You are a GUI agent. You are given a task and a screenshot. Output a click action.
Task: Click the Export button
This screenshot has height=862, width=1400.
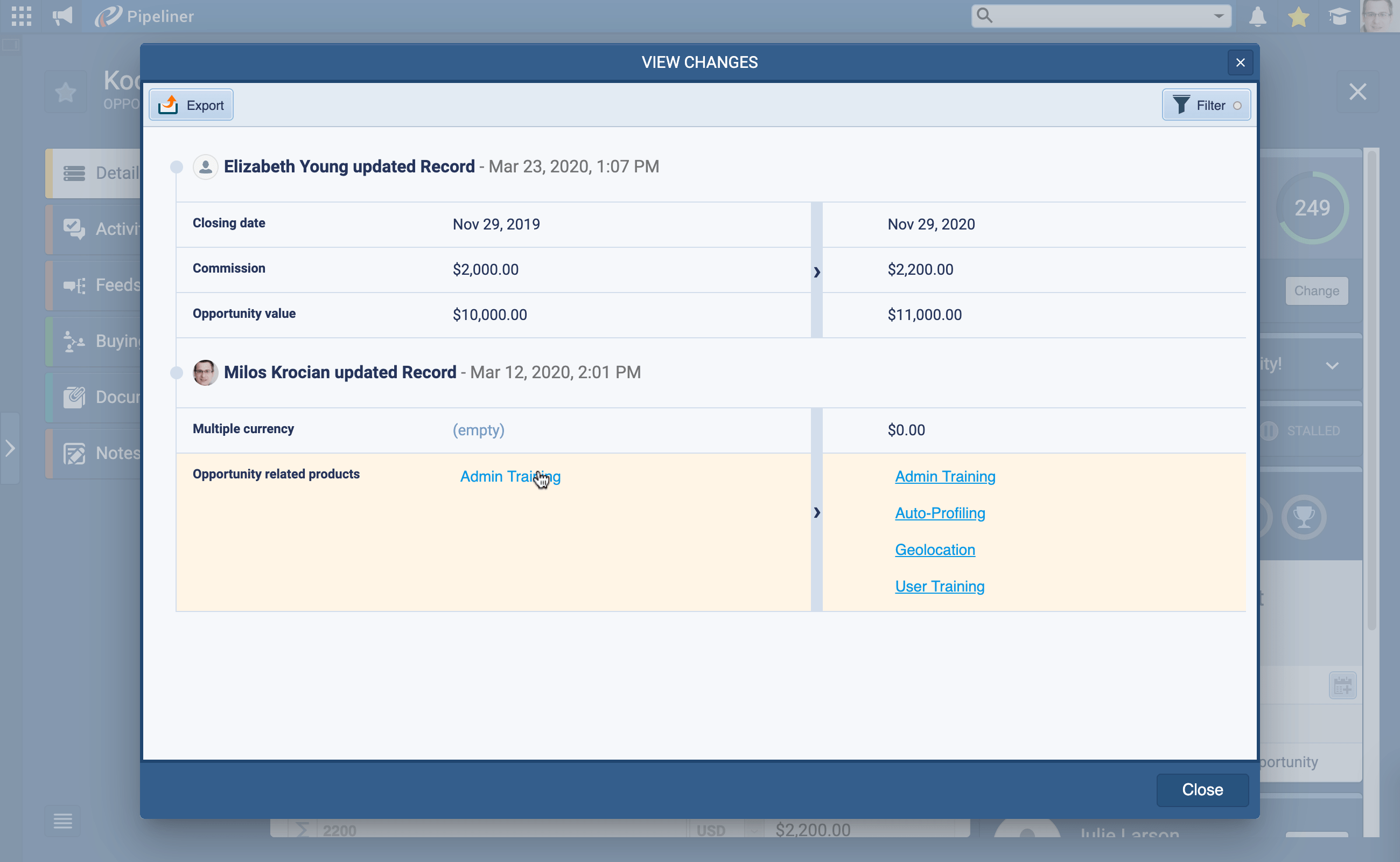(192, 106)
